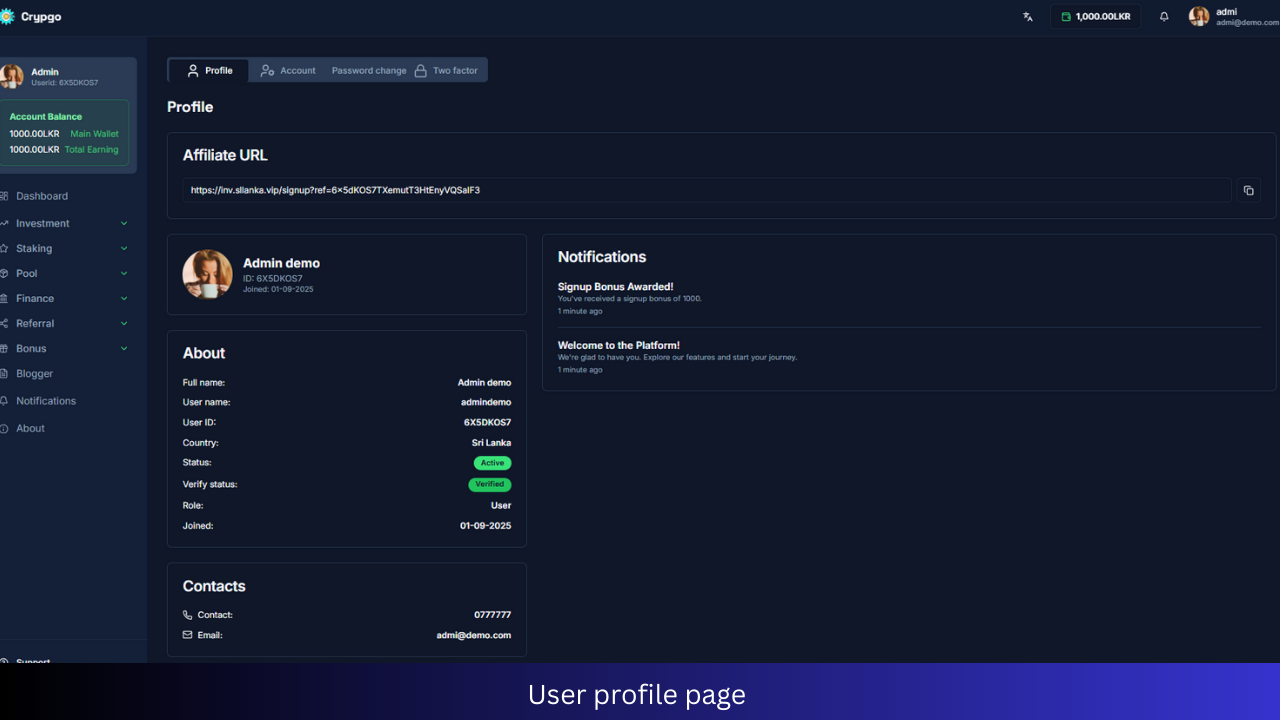Switch to the Account tab
Image resolution: width=1280 pixels, height=720 pixels.
click(x=288, y=70)
